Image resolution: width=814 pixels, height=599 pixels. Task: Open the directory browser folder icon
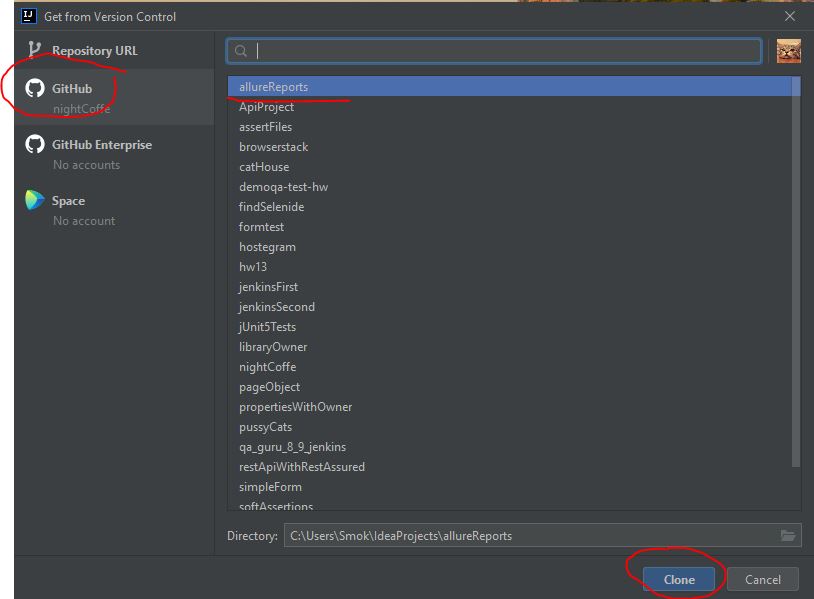788,534
